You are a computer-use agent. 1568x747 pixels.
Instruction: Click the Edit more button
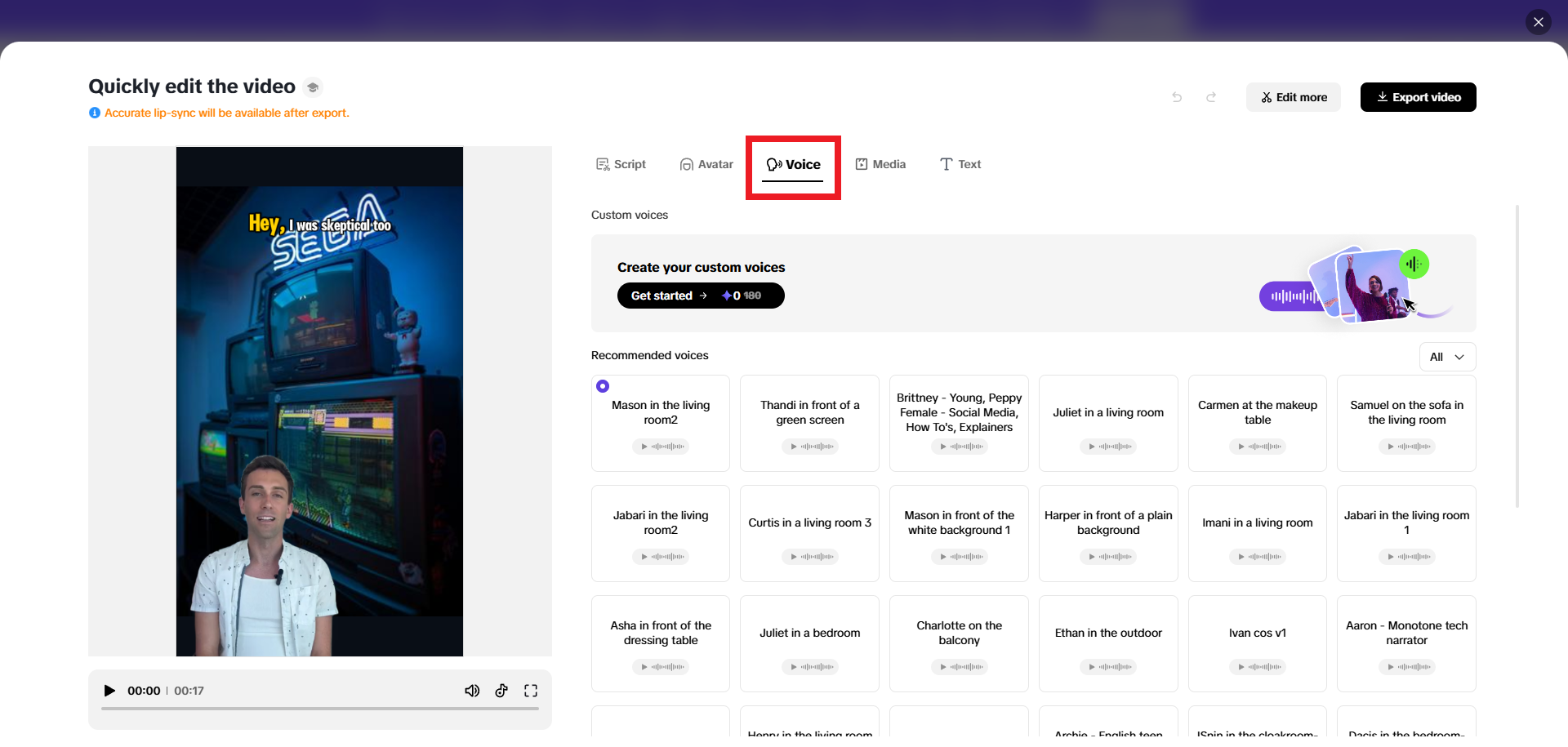[x=1294, y=97]
